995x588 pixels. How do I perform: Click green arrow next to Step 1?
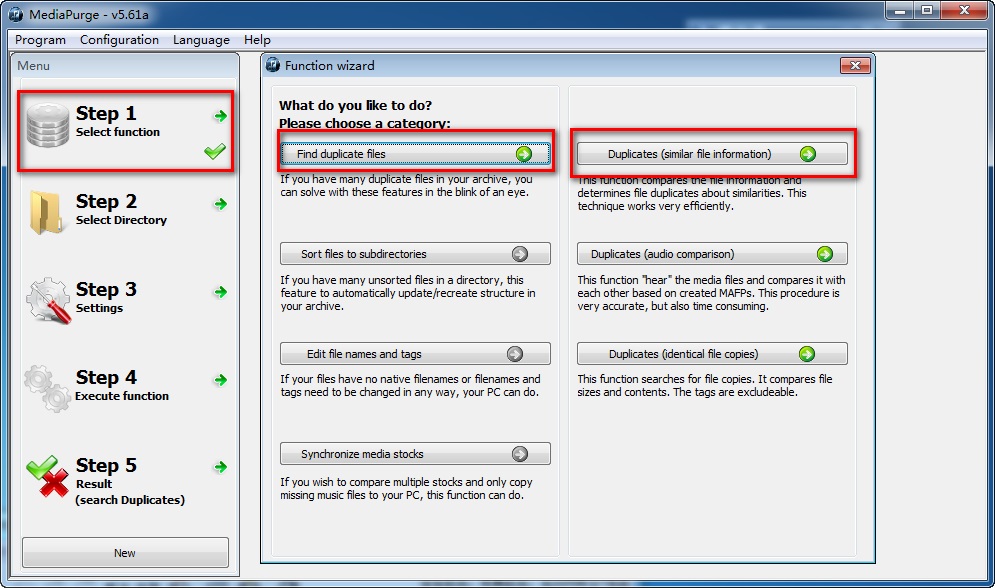(220, 115)
